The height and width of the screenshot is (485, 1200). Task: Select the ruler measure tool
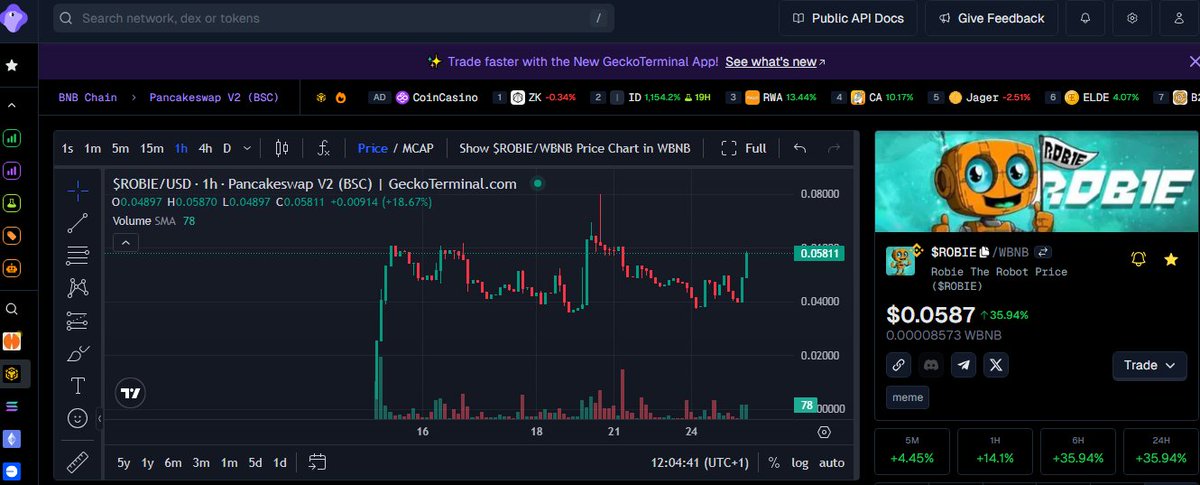coord(77,462)
